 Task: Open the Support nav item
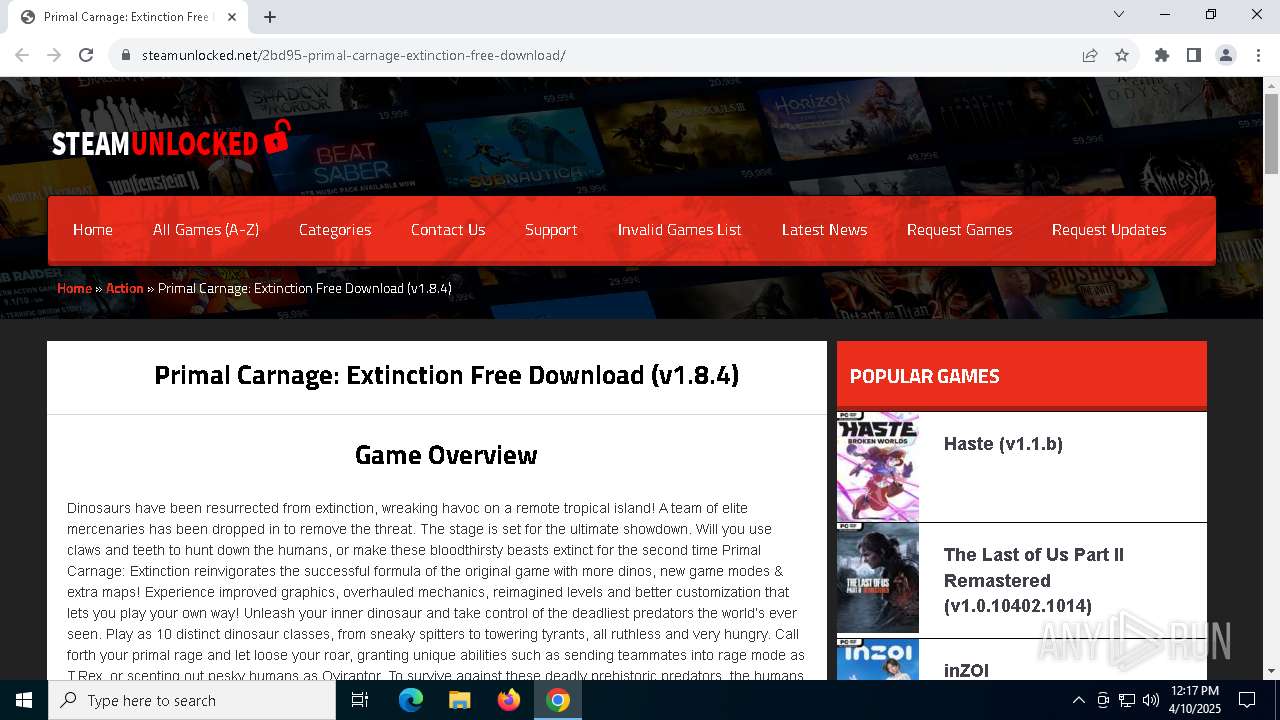pyautogui.click(x=551, y=230)
